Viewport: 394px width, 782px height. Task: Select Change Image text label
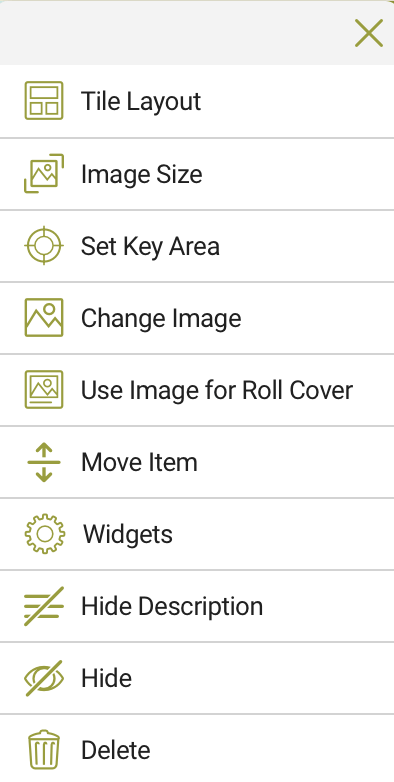point(161,318)
